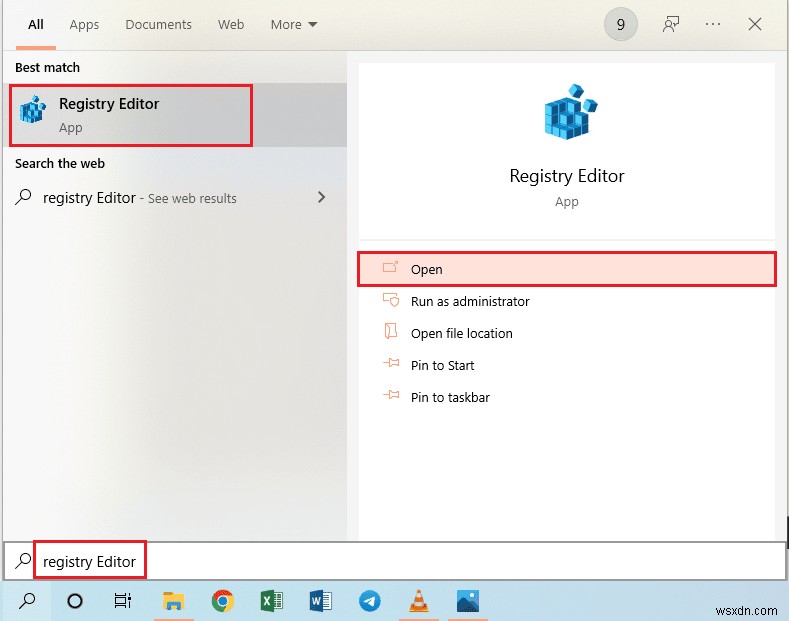Viewport: 789px width, 621px height.
Task: Launch Word from taskbar
Action: coord(321,601)
